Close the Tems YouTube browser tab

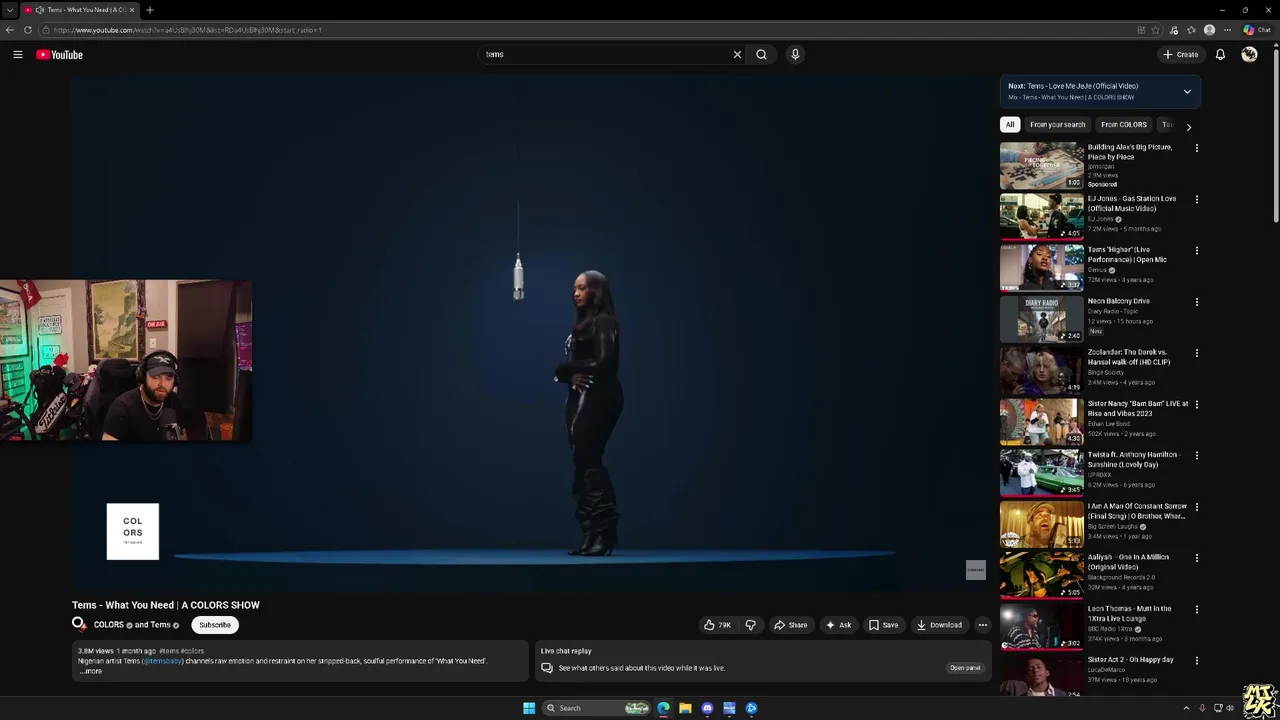pyautogui.click(x=131, y=10)
